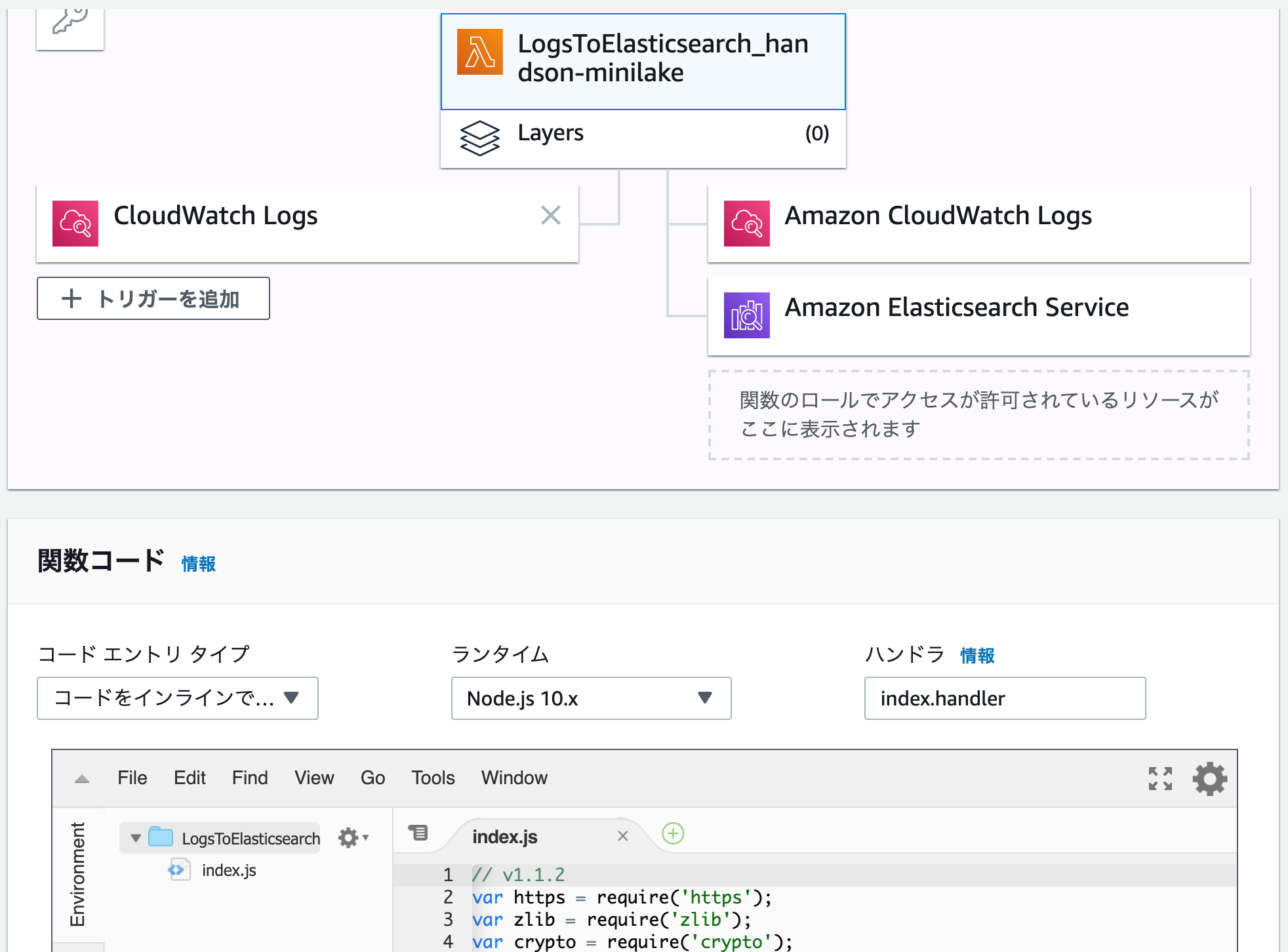Viewport: 1288px width, 952px height.
Task: Click the index.js file icon in tree
Action: point(179,869)
